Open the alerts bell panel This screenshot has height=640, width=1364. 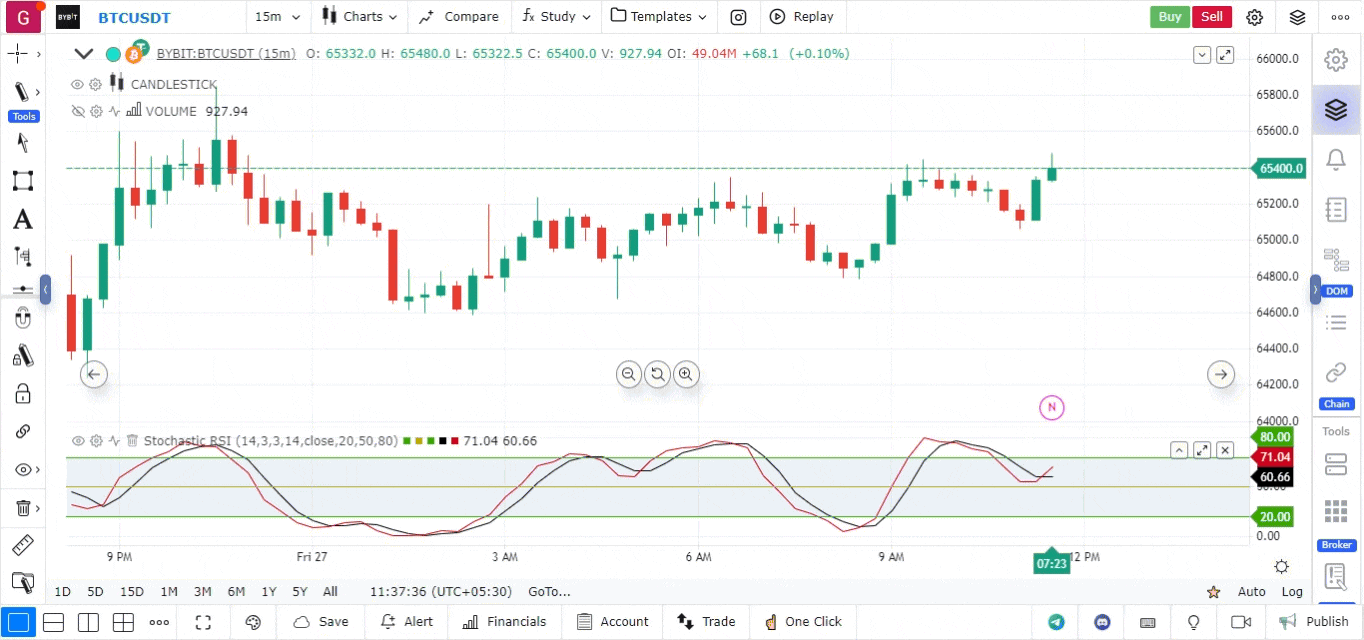click(1335, 159)
